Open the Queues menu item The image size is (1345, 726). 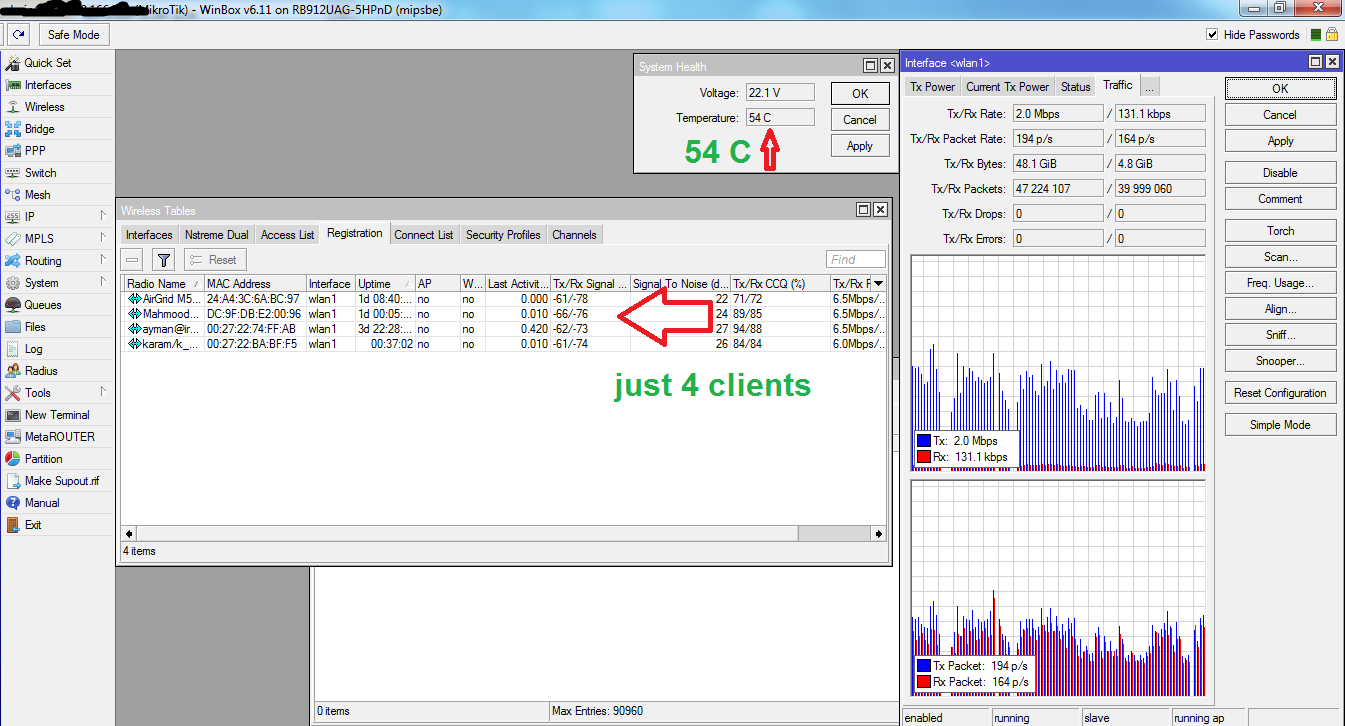coord(43,305)
